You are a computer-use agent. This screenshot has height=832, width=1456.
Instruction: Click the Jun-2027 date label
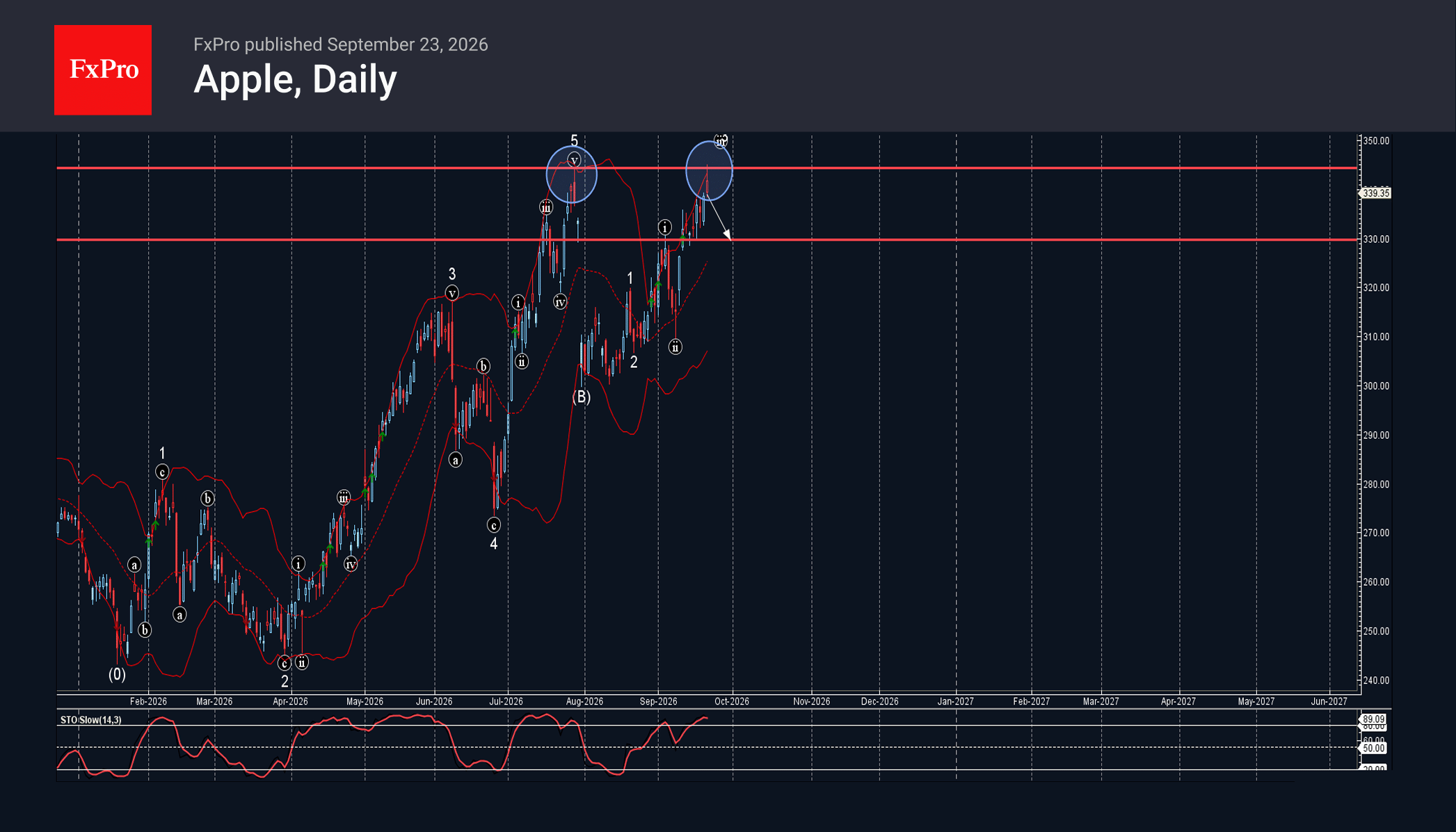pyautogui.click(x=1329, y=701)
